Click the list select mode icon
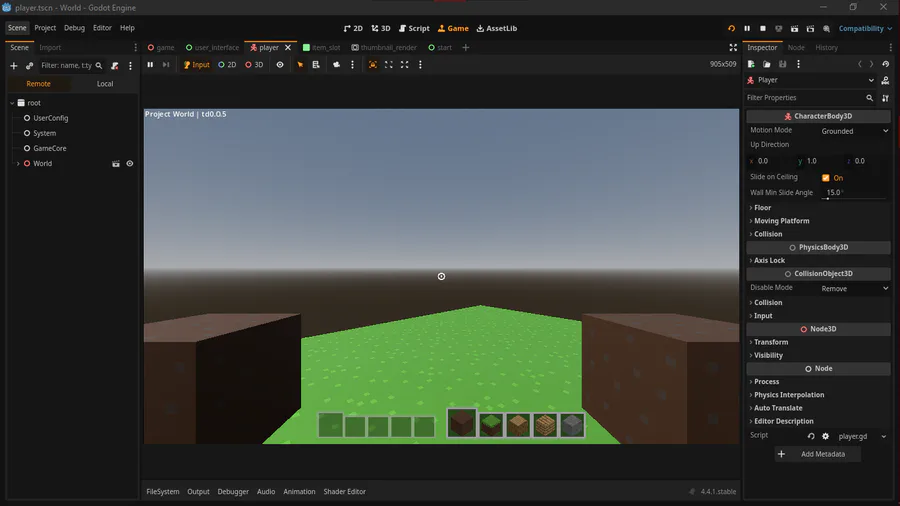Viewport: 900px width, 506px height. click(x=316, y=65)
